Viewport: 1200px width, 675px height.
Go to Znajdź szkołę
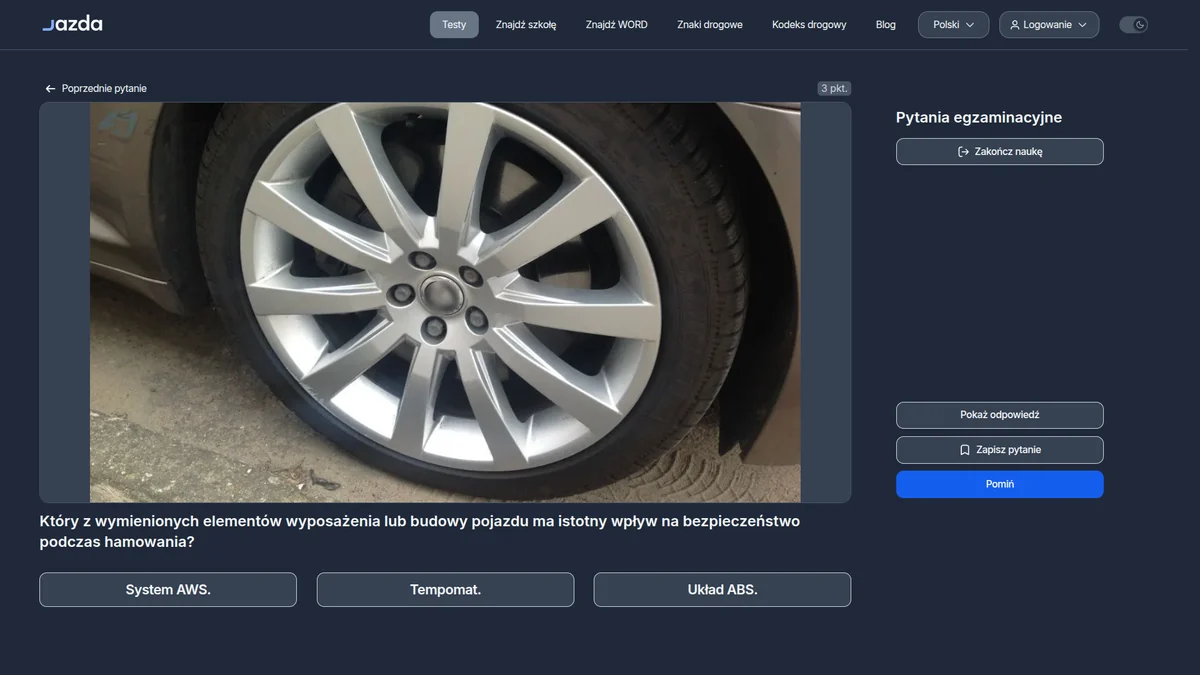[x=526, y=25]
